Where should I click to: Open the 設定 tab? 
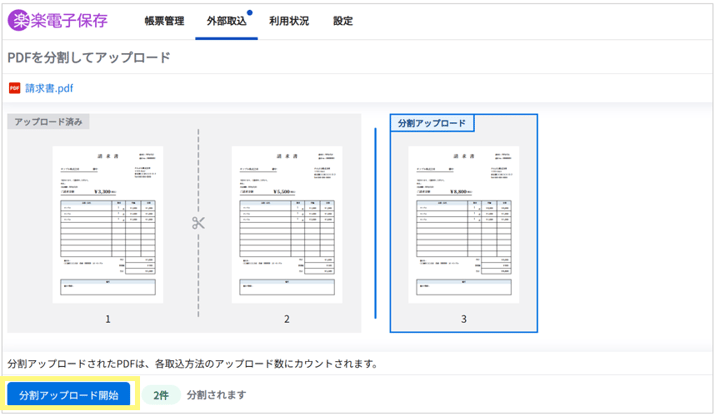click(343, 21)
